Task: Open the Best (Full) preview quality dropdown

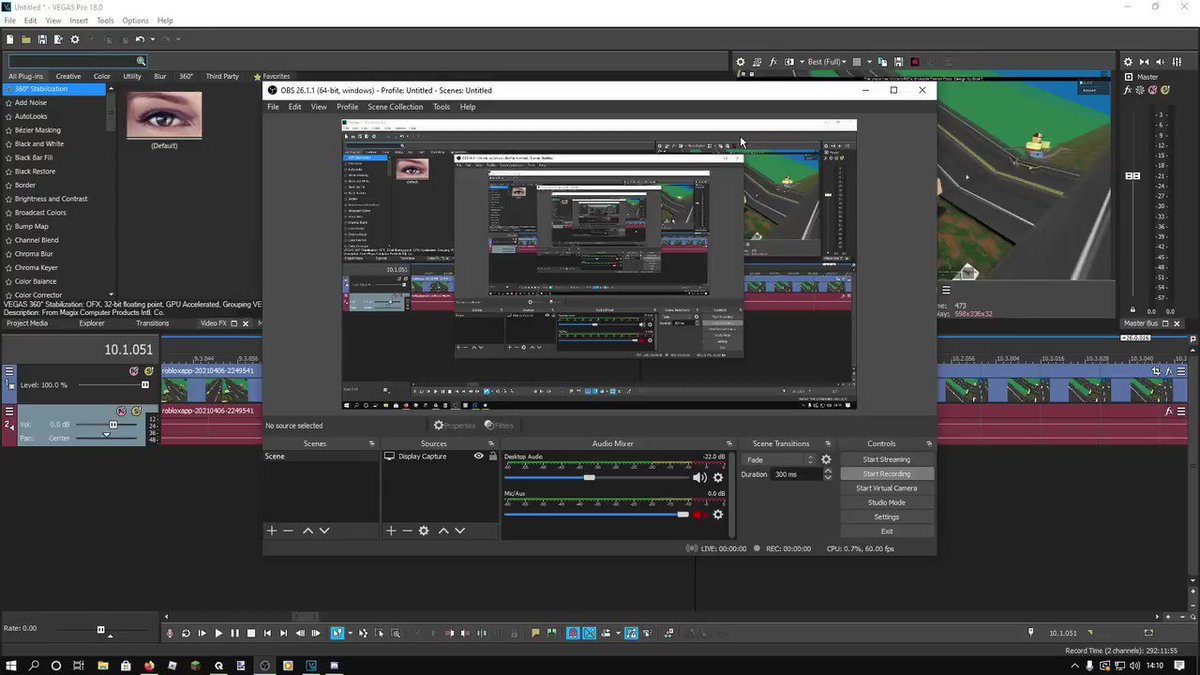Action: point(829,62)
